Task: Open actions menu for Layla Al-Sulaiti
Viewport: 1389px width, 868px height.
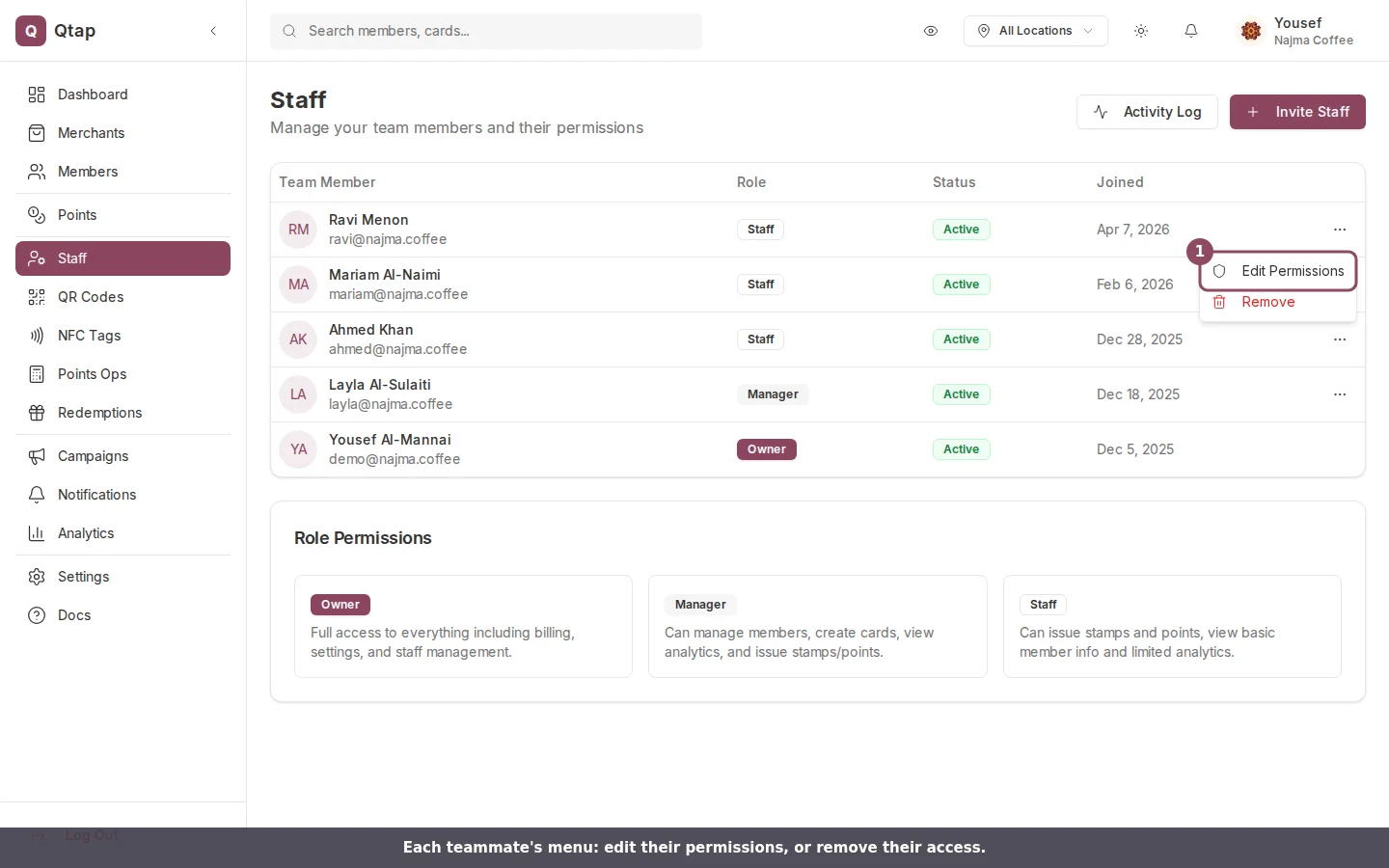Action: coord(1340,394)
